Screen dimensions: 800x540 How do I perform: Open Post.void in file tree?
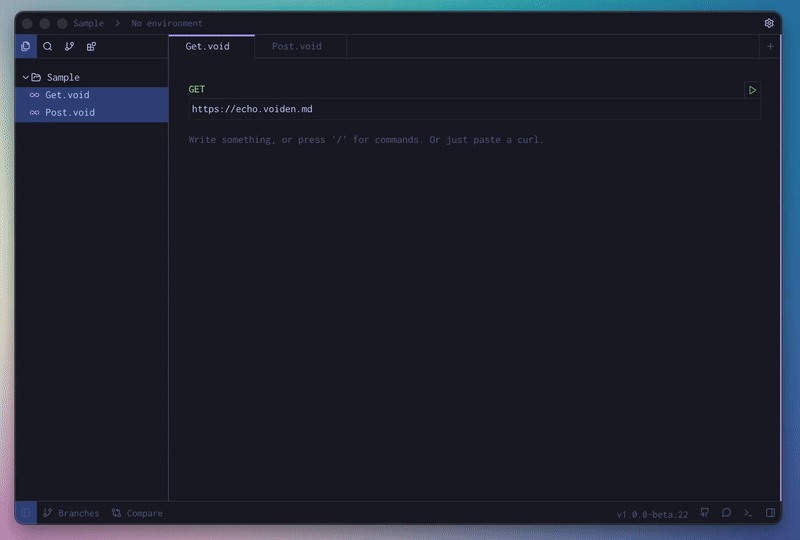[92, 113]
